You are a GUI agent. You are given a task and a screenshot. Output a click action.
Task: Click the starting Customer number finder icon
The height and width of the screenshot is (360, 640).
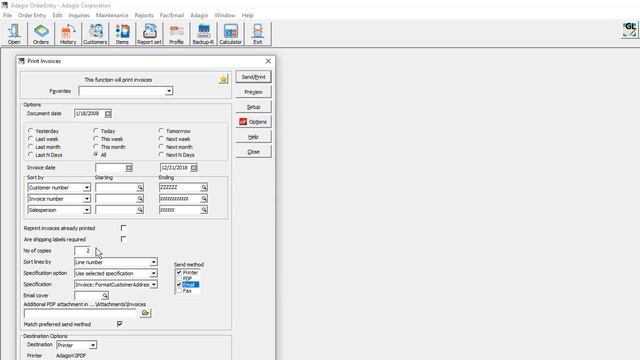140,188
